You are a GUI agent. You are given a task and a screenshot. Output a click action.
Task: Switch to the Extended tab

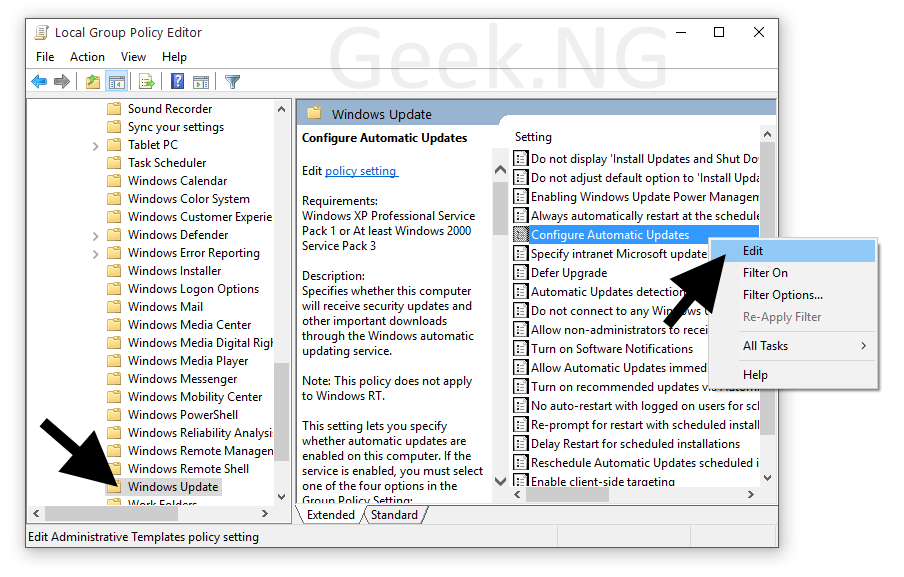[x=331, y=515]
